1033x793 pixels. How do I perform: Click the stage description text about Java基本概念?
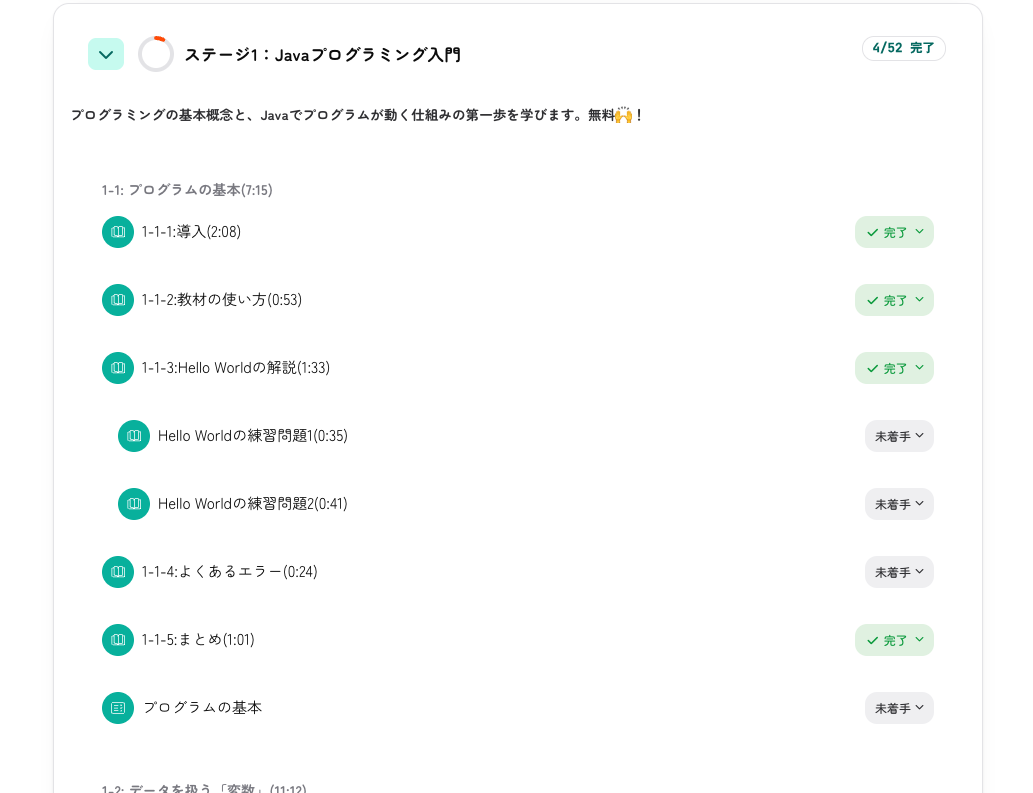click(356, 115)
